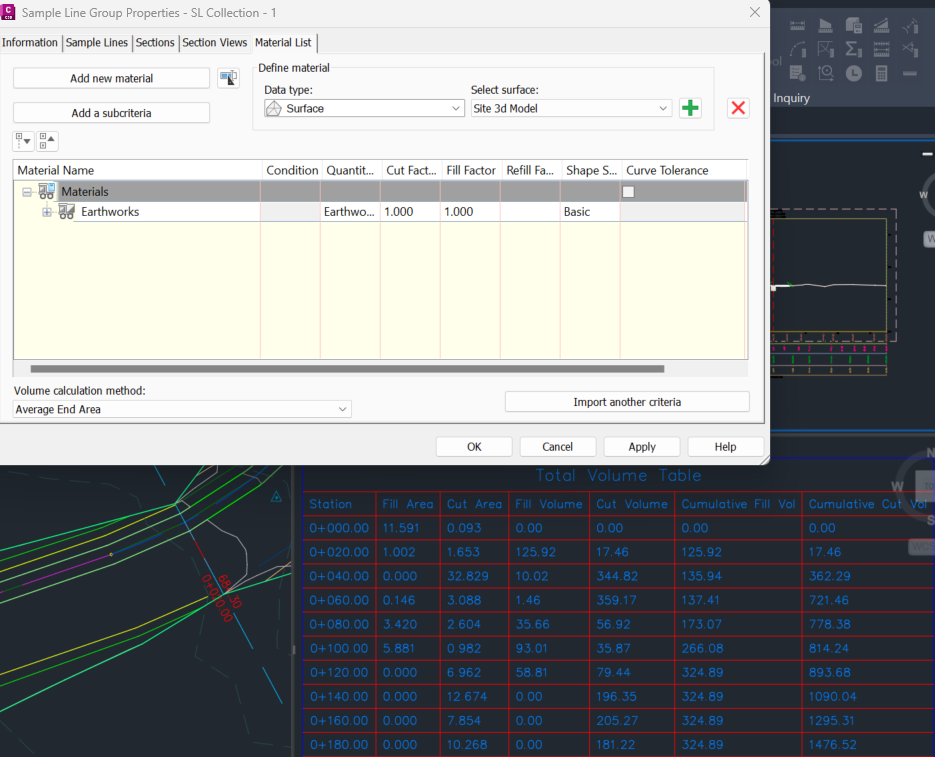Click the Import another criteria button
The width and height of the screenshot is (935, 757).
coord(627,401)
